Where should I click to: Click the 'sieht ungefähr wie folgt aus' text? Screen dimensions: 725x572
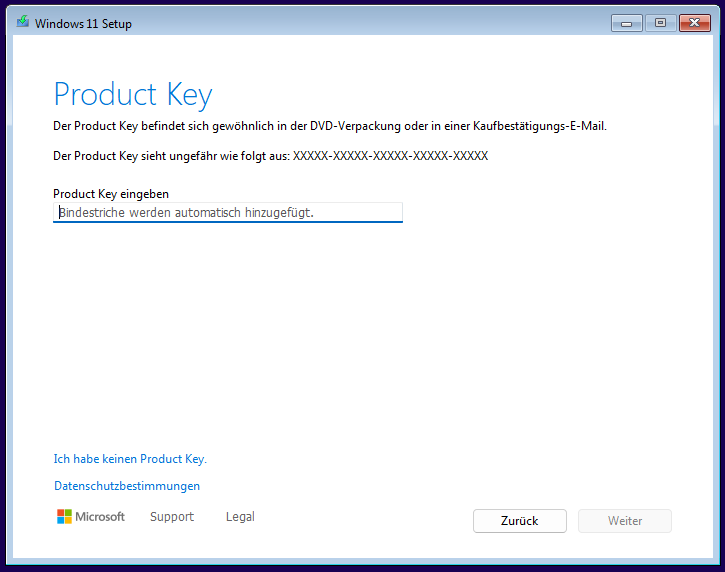(215, 156)
